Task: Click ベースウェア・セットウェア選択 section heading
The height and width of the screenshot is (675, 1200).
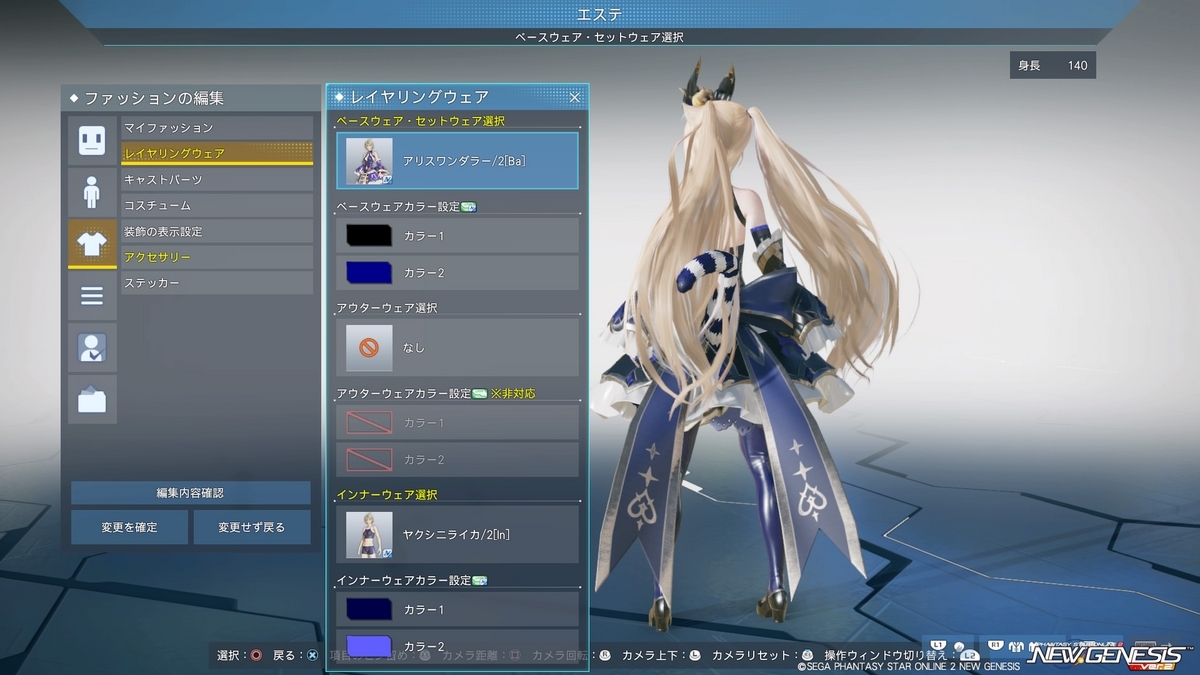Action: click(420, 121)
